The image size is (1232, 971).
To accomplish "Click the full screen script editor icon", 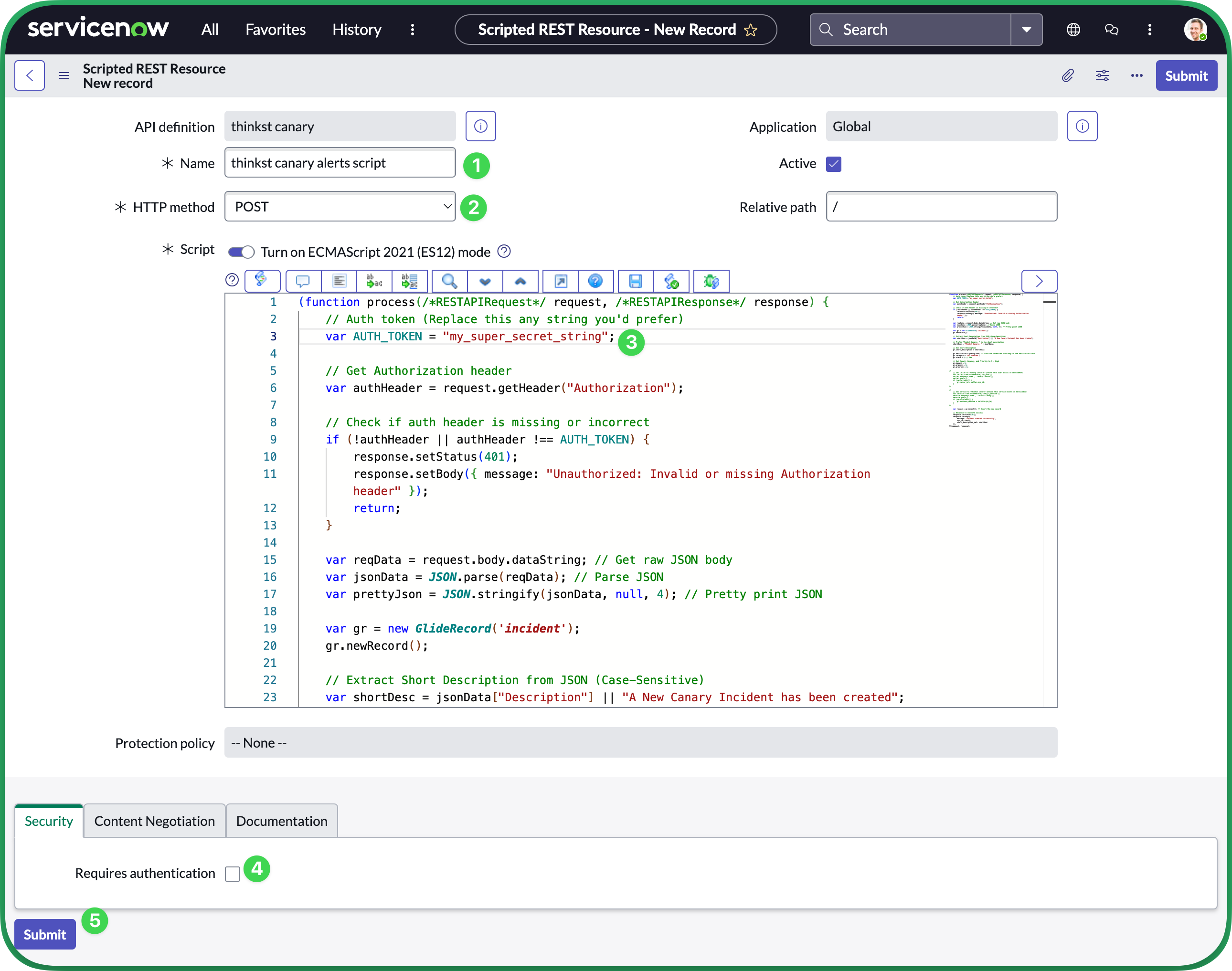I will pos(561,281).
